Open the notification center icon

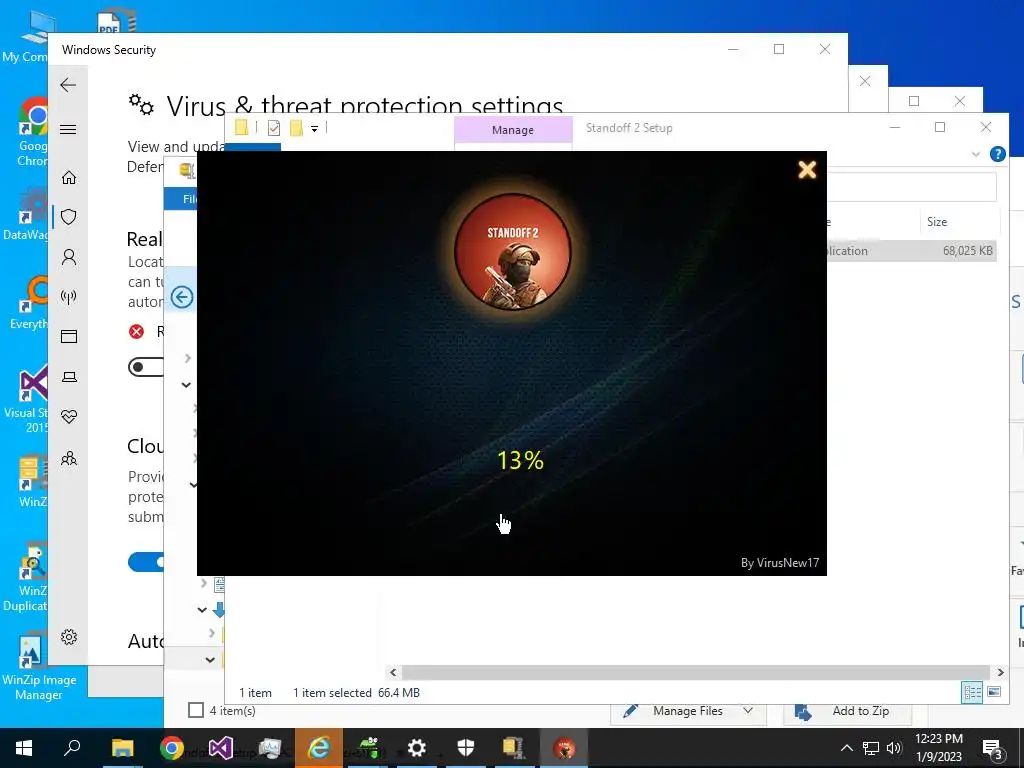(x=993, y=749)
